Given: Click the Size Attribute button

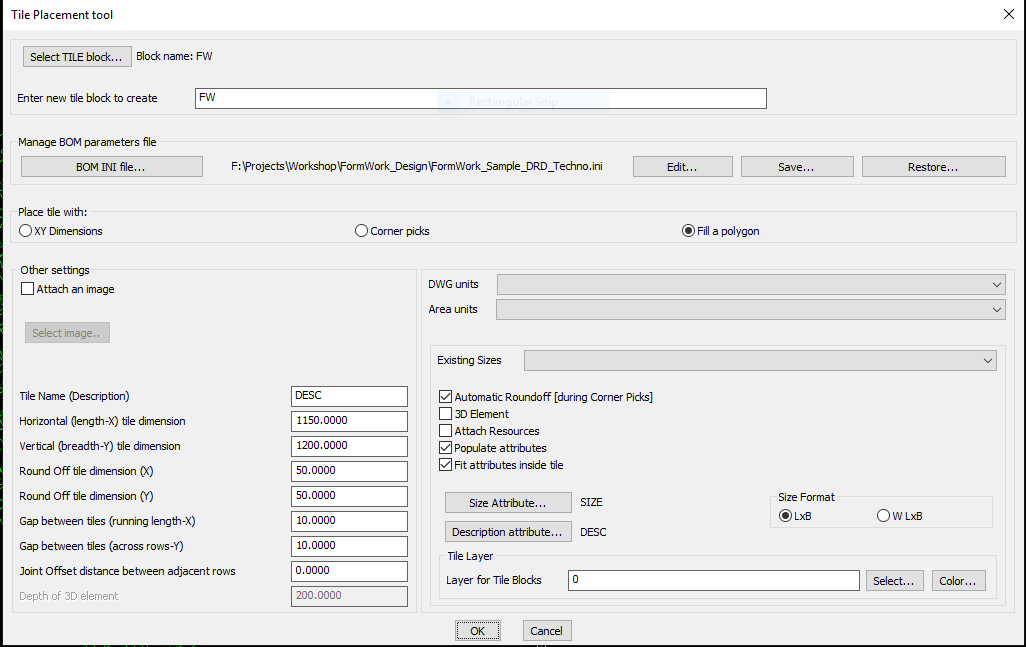Looking at the screenshot, I should 508,503.
